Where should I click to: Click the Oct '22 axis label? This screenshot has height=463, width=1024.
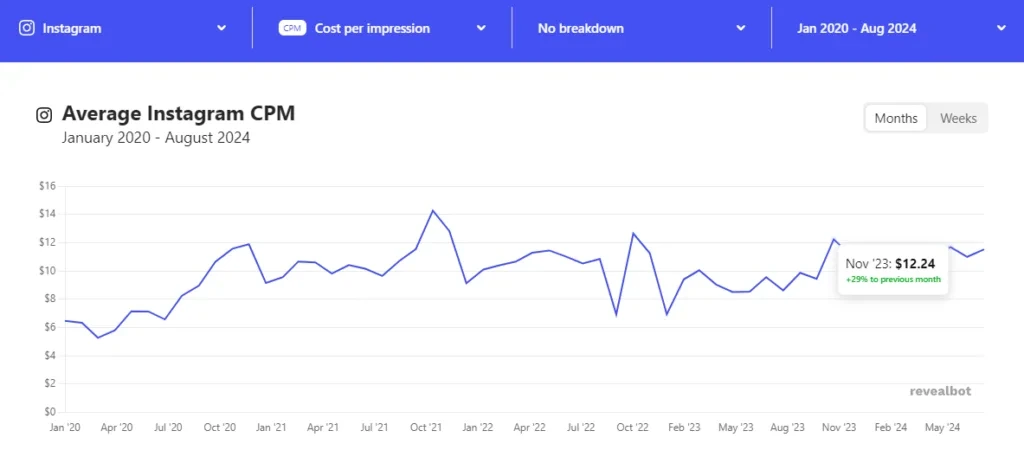pos(633,428)
